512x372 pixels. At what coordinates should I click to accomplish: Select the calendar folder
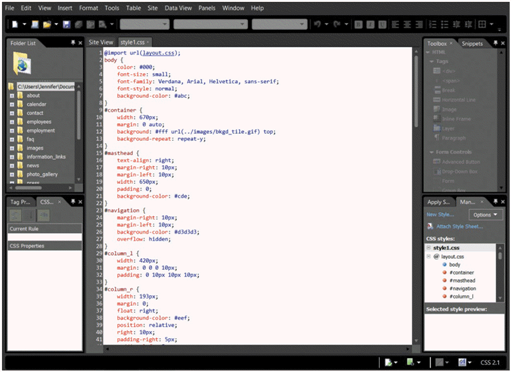click(36, 104)
